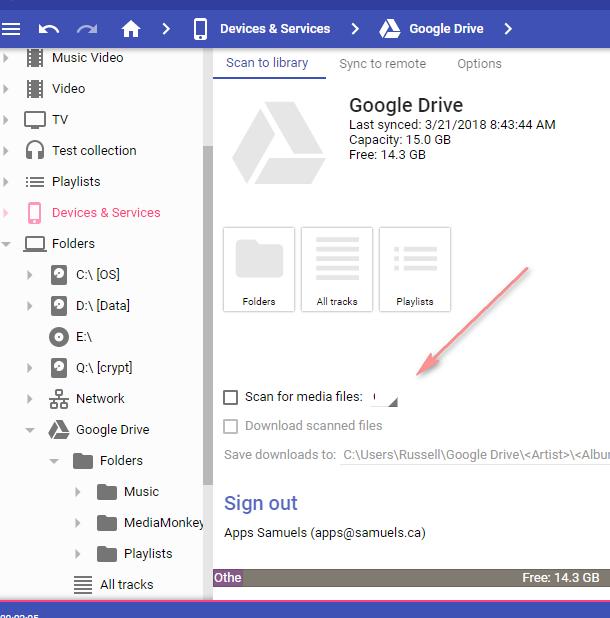Select the Network node icon

click(x=59, y=399)
